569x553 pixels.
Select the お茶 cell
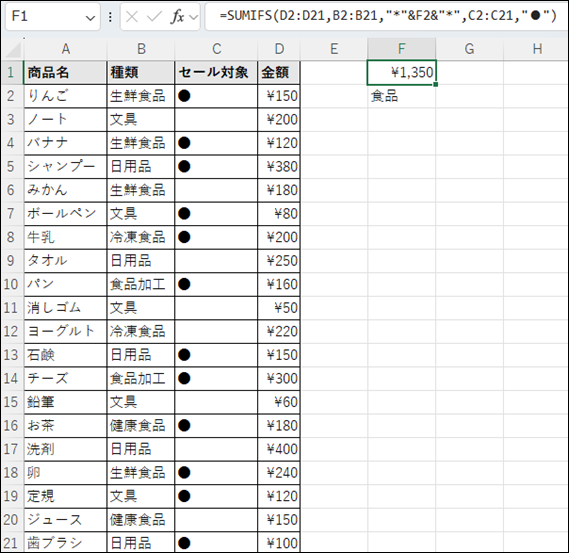(x=65, y=425)
